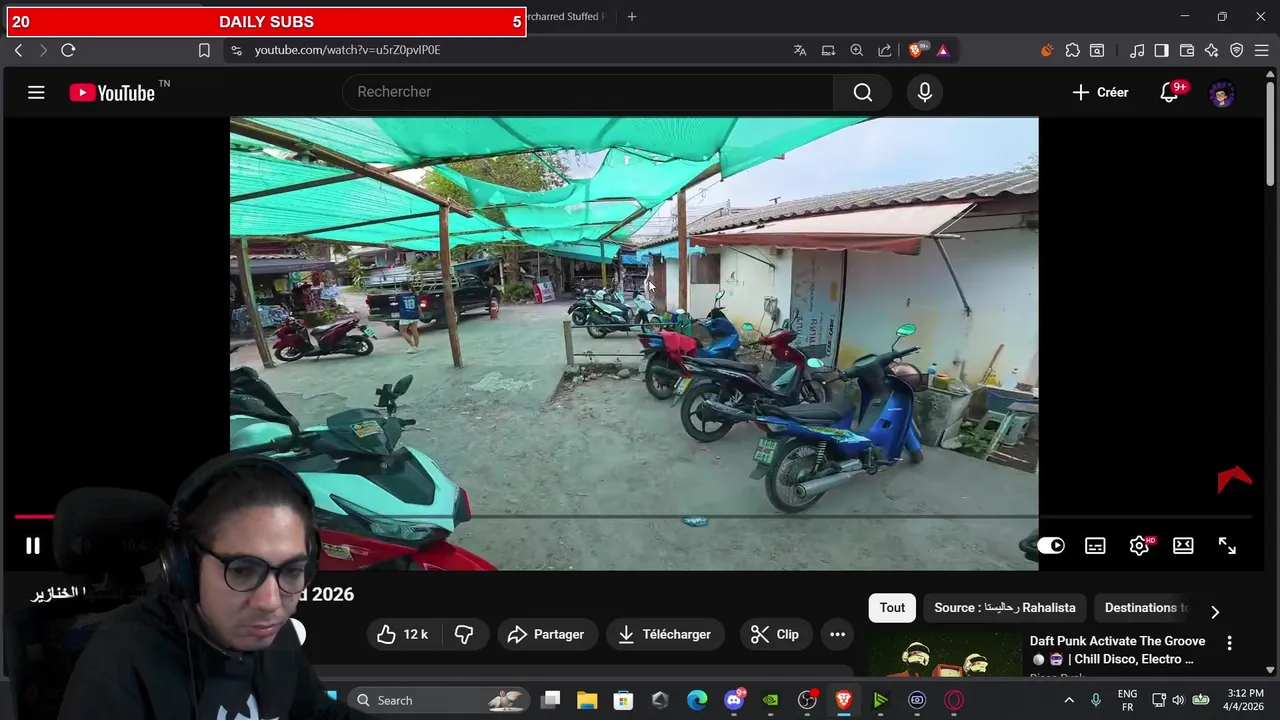Open Brave Shields lion icon

tap(916, 50)
